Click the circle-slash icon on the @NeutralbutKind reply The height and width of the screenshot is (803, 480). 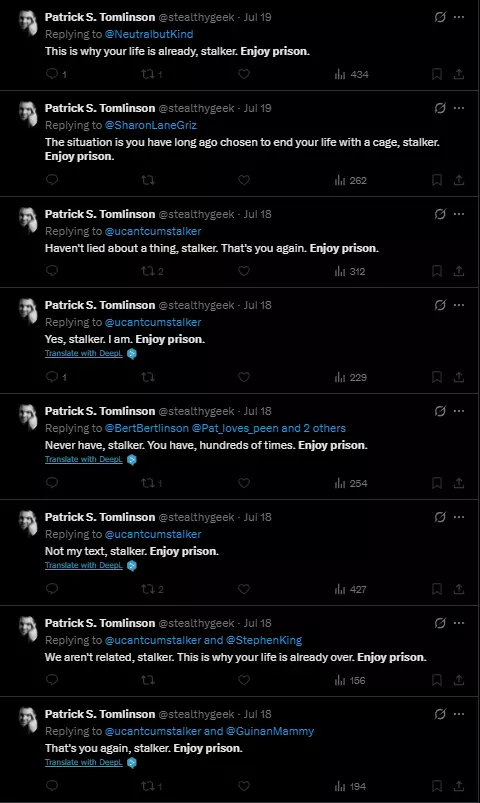[x=440, y=17]
